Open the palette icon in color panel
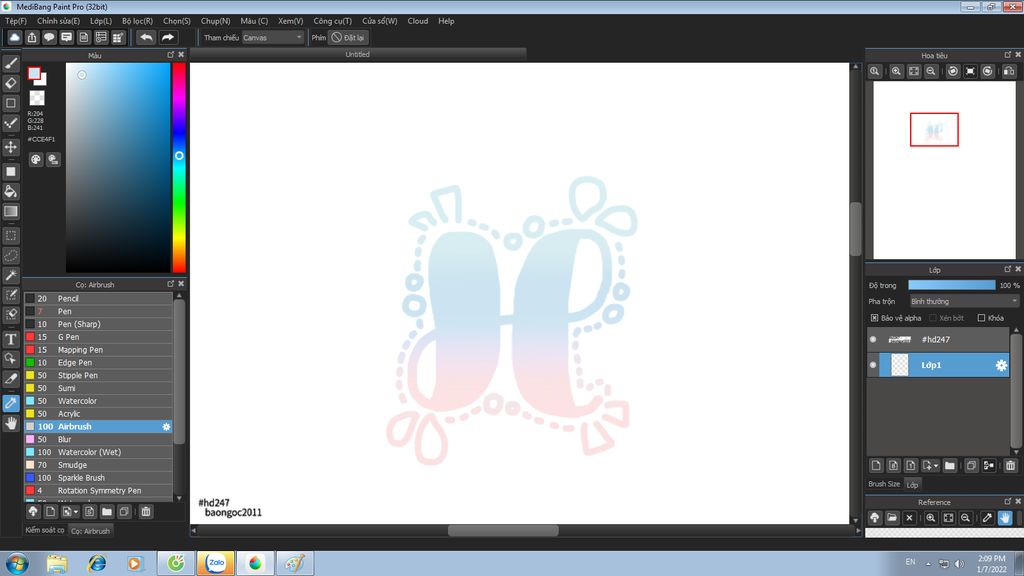The width and height of the screenshot is (1024, 576). pos(36,159)
